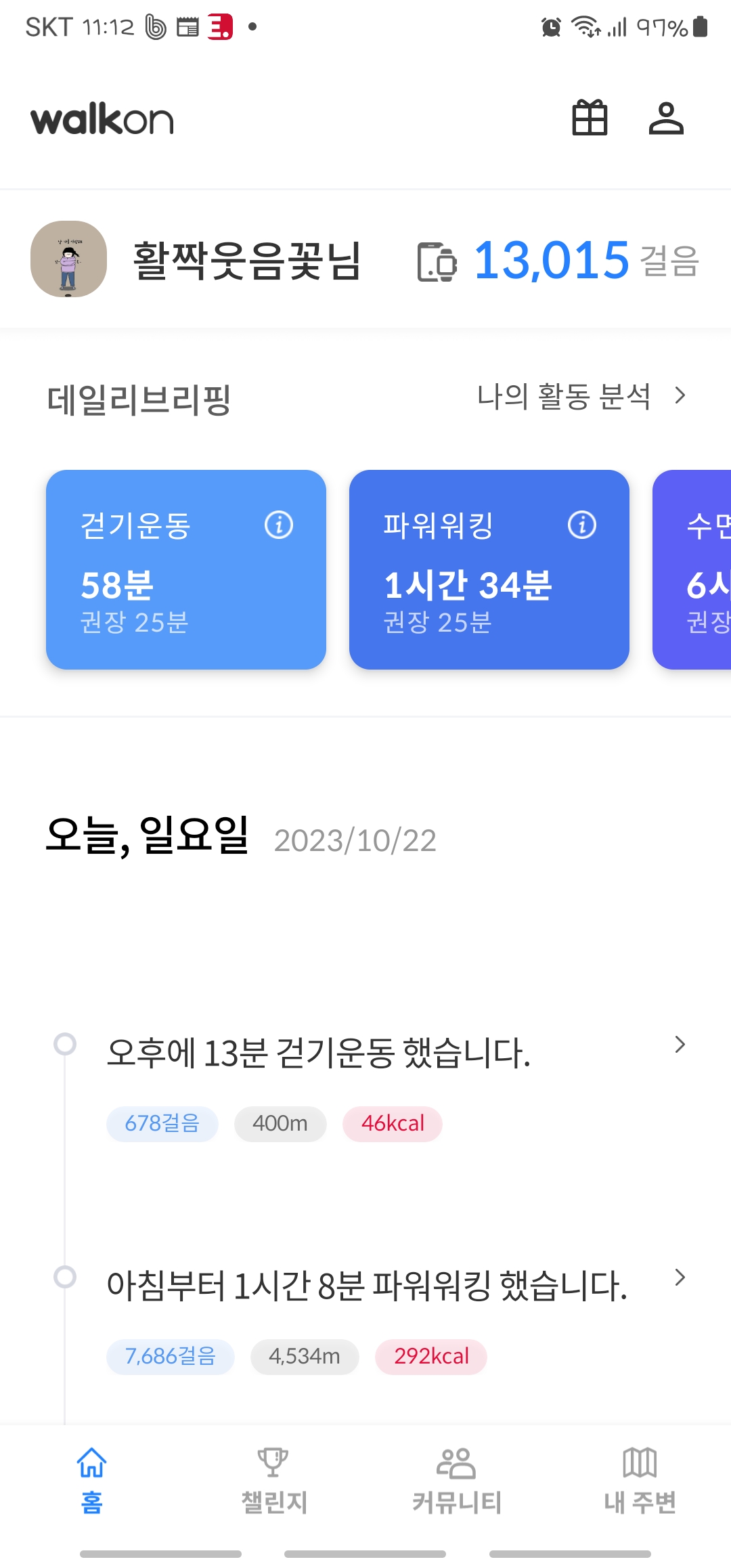Screen dimensions: 731x1568
Task: Expand the 13분 걷기운동 activity chevron
Action: [x=680, y=1045]
